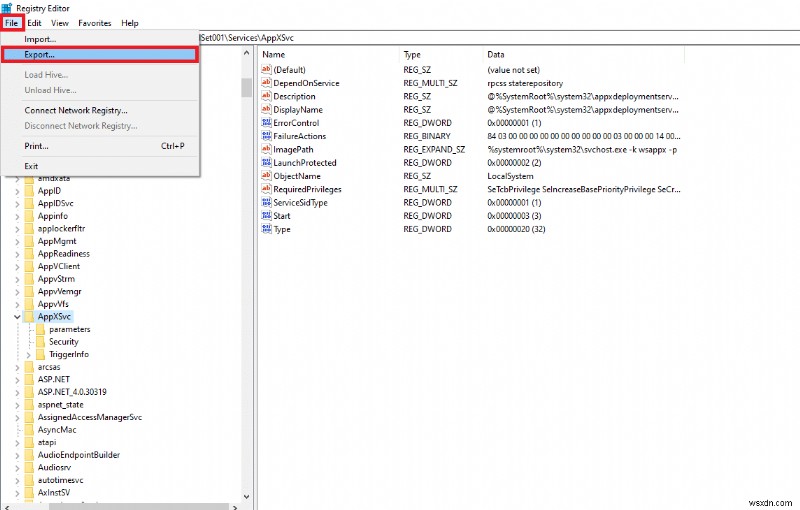The height and width of the screenshot is (510, 800).
Task: Expand the TriggerInfo subkey
Action: pos(29,354)
